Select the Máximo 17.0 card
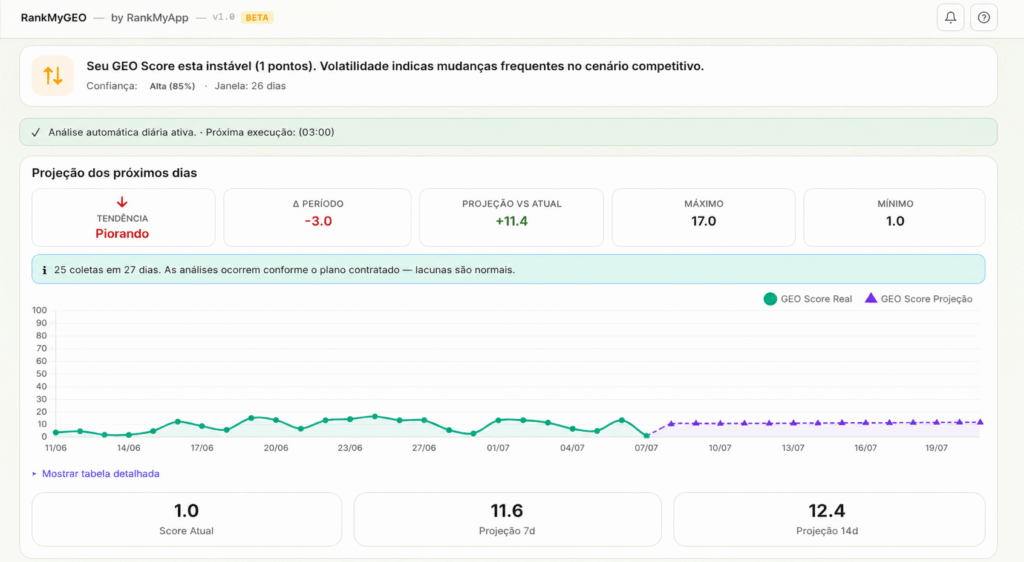Image resolution: width=1024 pixels, height=562 pixels. point(703,217)
